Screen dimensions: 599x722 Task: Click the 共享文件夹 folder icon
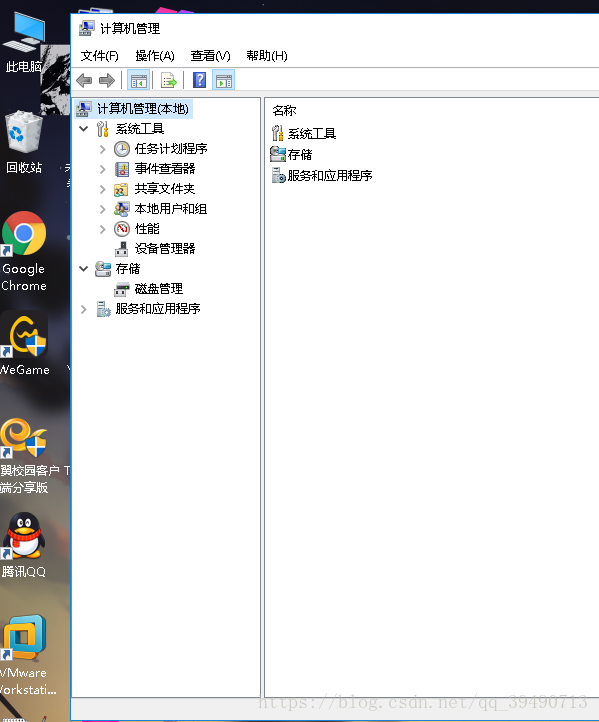(x=122, y=189)
